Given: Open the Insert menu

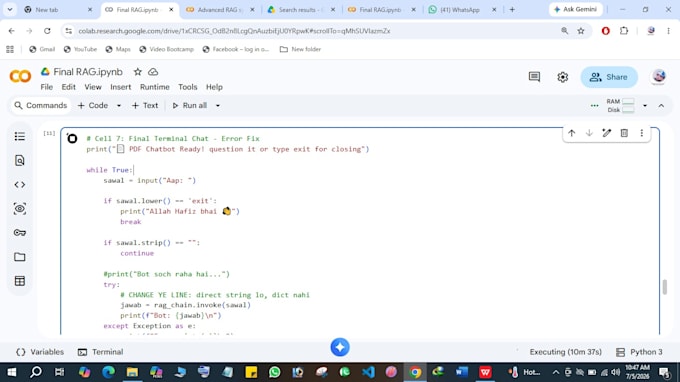Looking at the screenshot, I should 121,87.
